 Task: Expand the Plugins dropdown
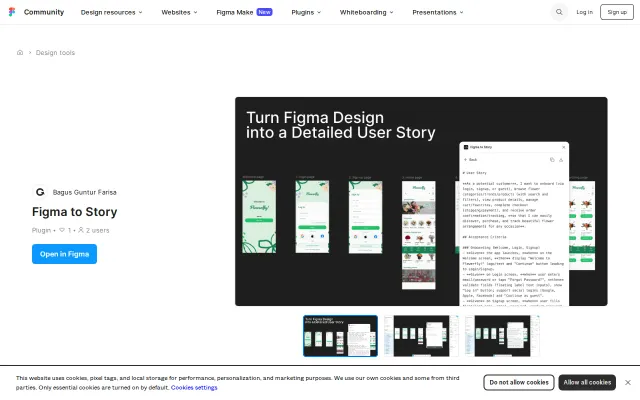point(306,12)
